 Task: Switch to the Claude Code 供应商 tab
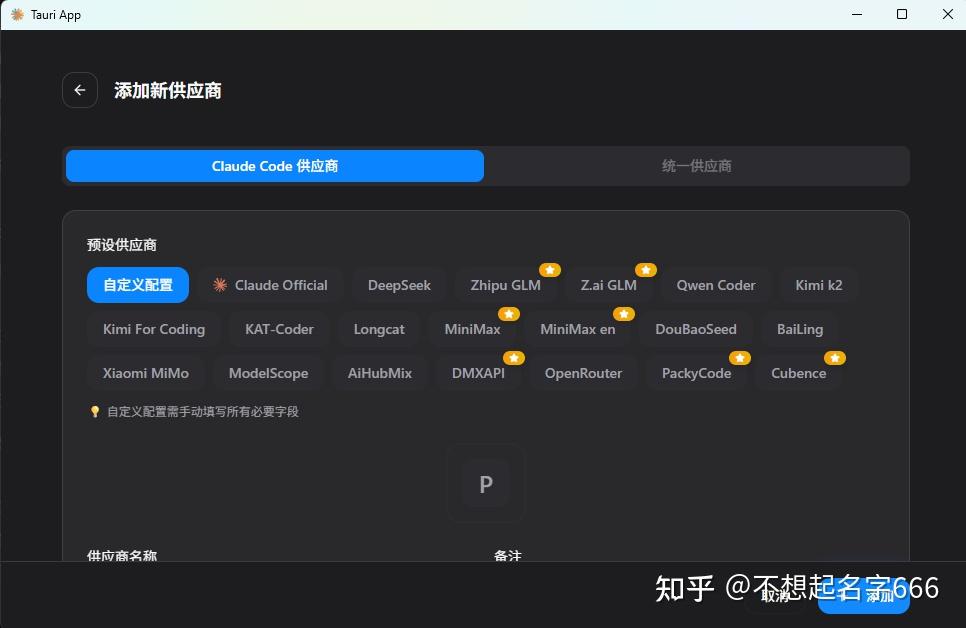274,165
